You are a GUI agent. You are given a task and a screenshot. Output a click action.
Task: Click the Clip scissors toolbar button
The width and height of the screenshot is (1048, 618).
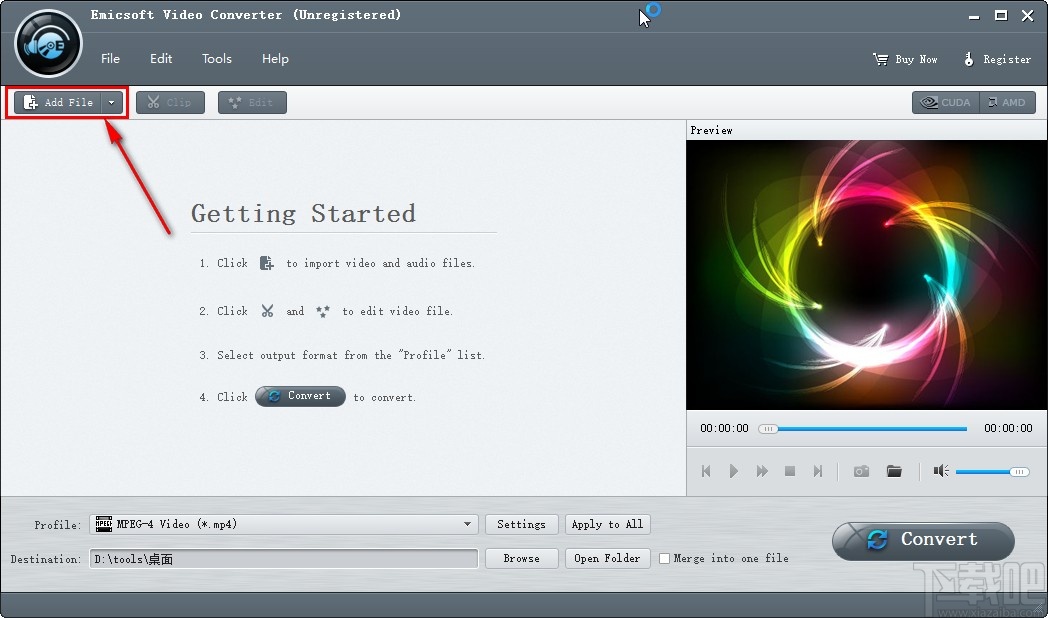[x=170, y=102]
